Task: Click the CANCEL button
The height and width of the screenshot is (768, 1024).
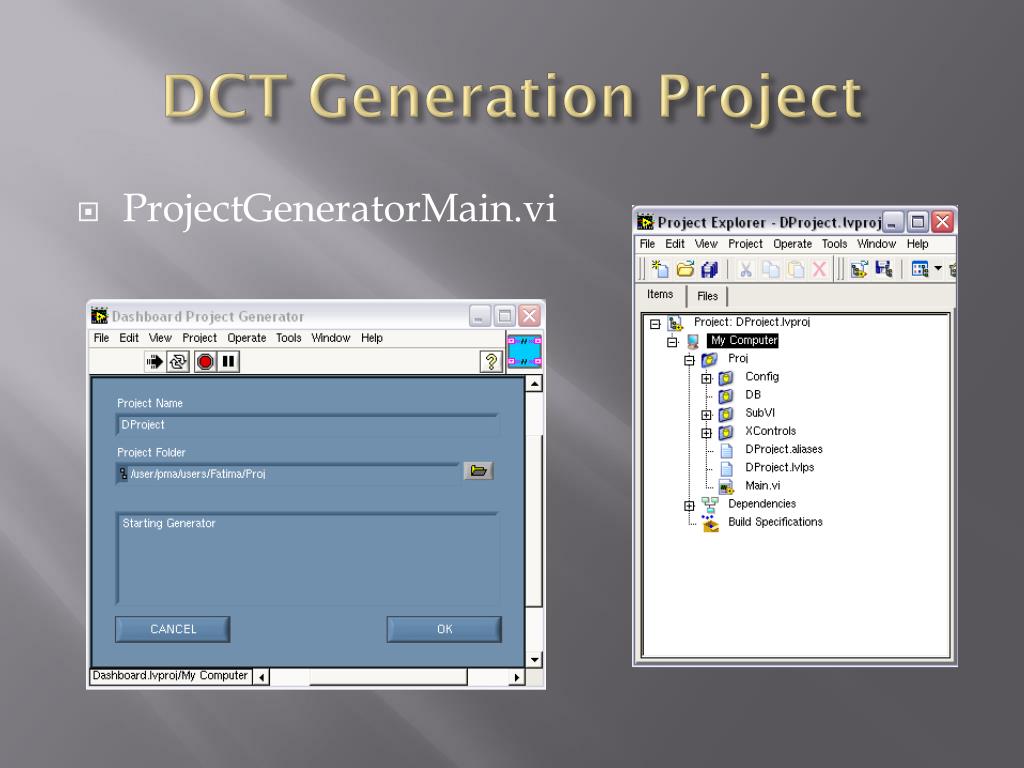Action: pos(172,629)
